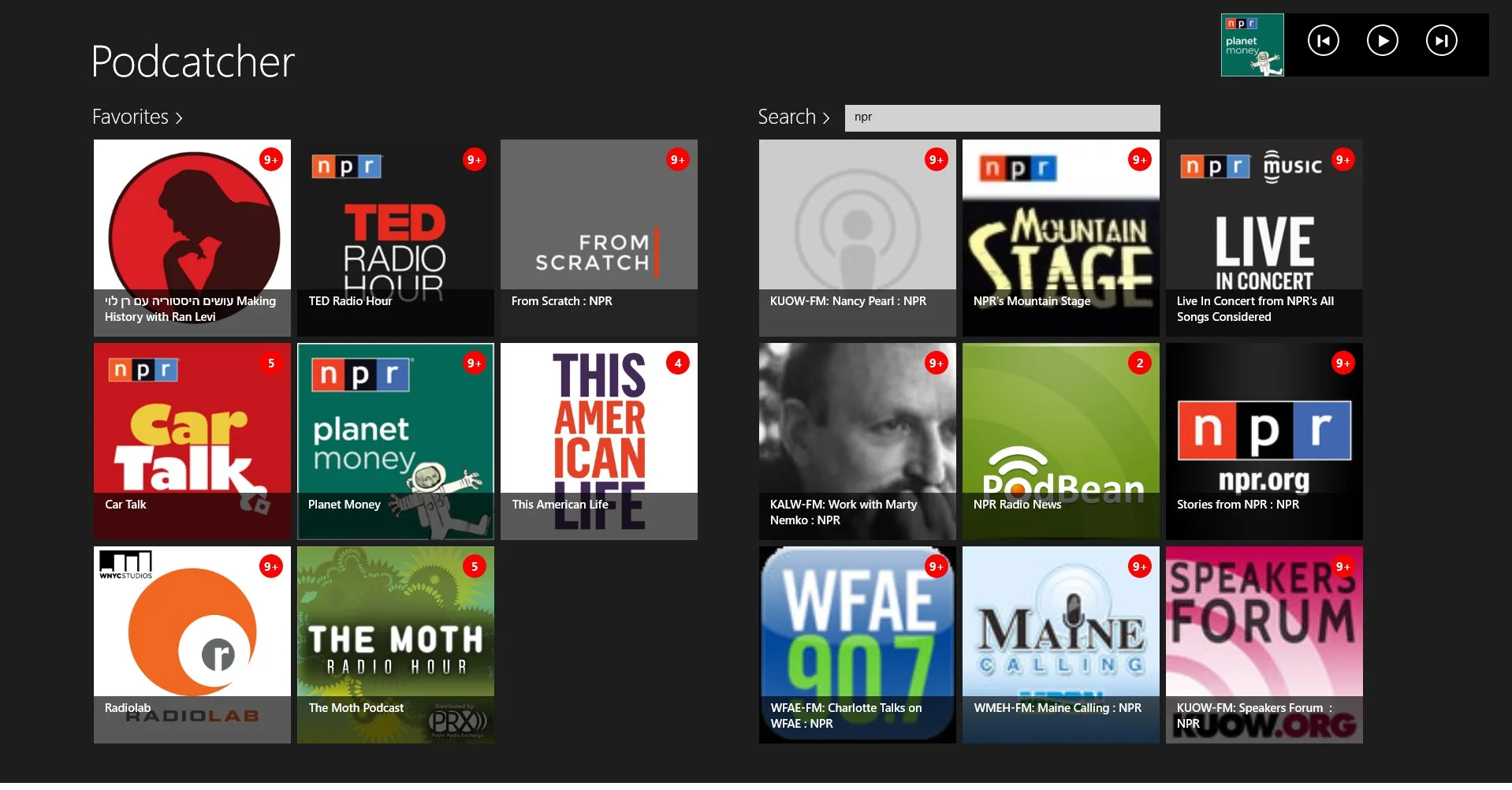This screenshot has height=790, width=1512.
Task: Click the 4 badge on This American Life
Action: coord(678,363)
